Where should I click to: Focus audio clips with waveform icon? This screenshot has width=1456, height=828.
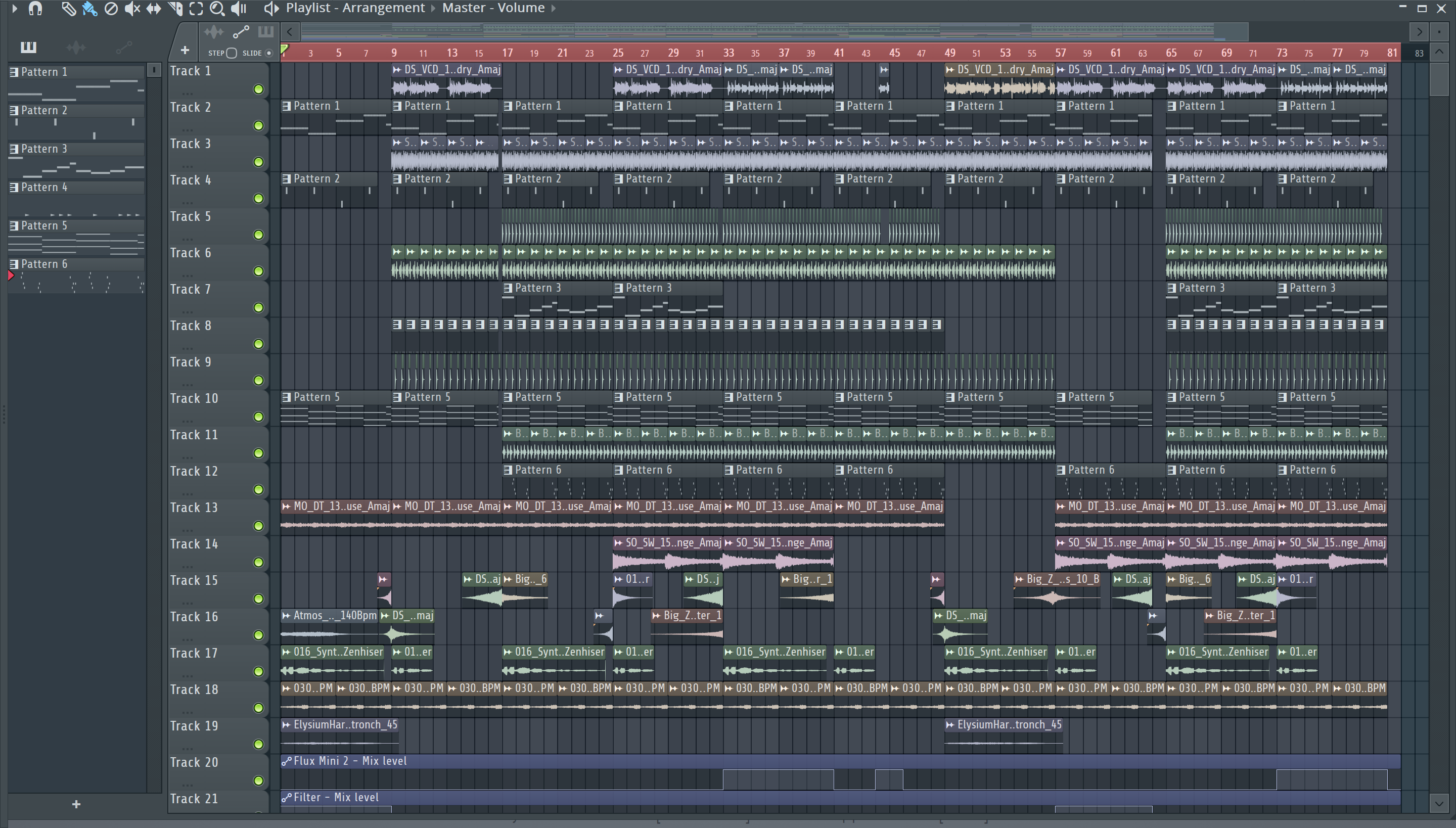(214, 32)
